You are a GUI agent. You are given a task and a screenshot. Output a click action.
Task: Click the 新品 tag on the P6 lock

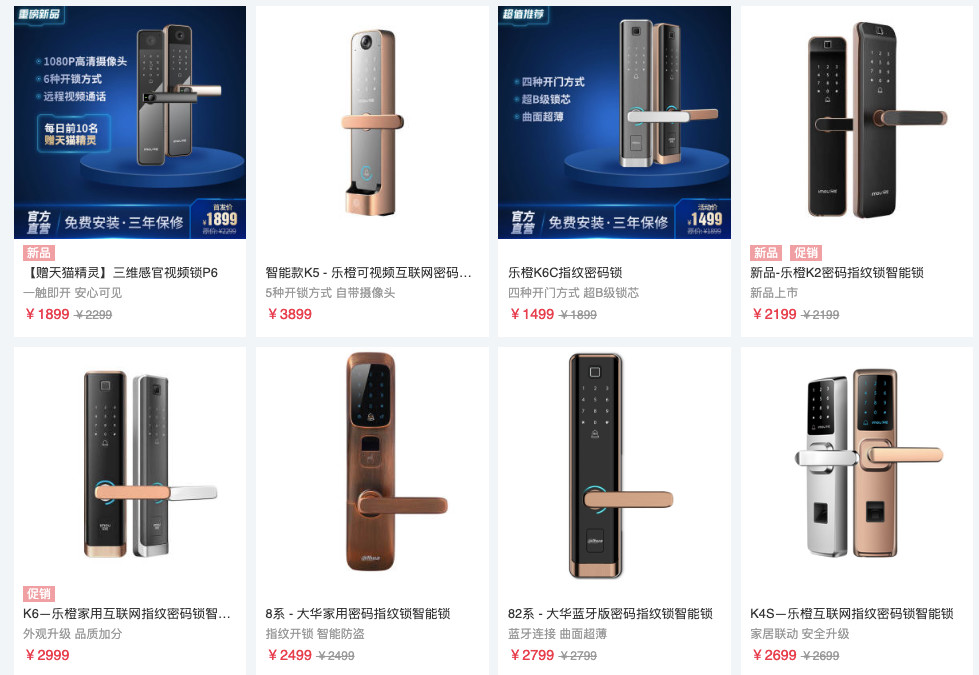pyautogui.click(x=39, y=253)
